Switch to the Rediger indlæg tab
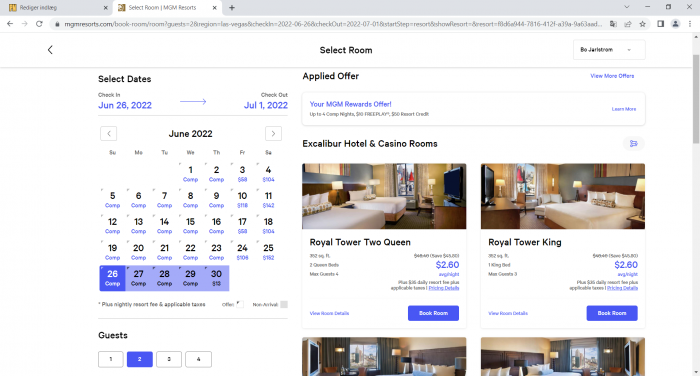 (x=58, y=8)
